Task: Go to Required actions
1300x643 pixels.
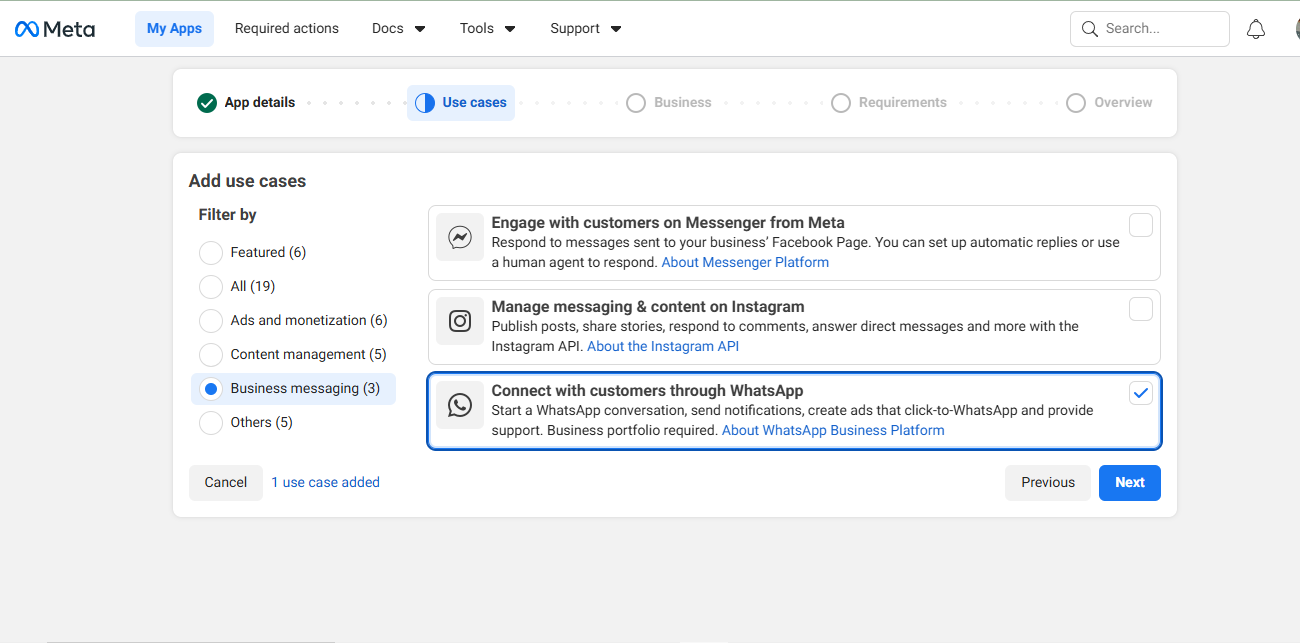Action: (x=287, y=28)
